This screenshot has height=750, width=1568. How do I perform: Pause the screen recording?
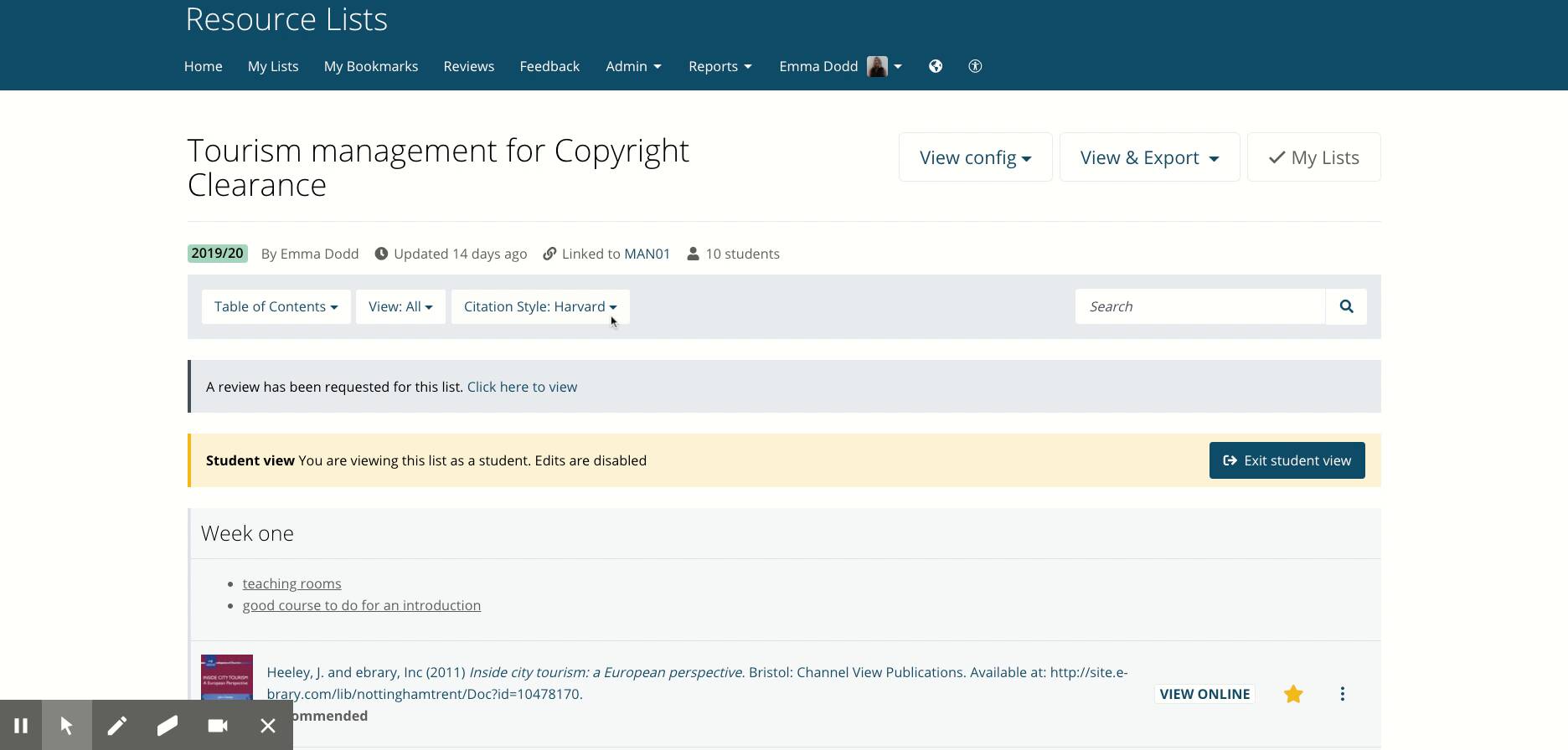click(x=21, y=725)
